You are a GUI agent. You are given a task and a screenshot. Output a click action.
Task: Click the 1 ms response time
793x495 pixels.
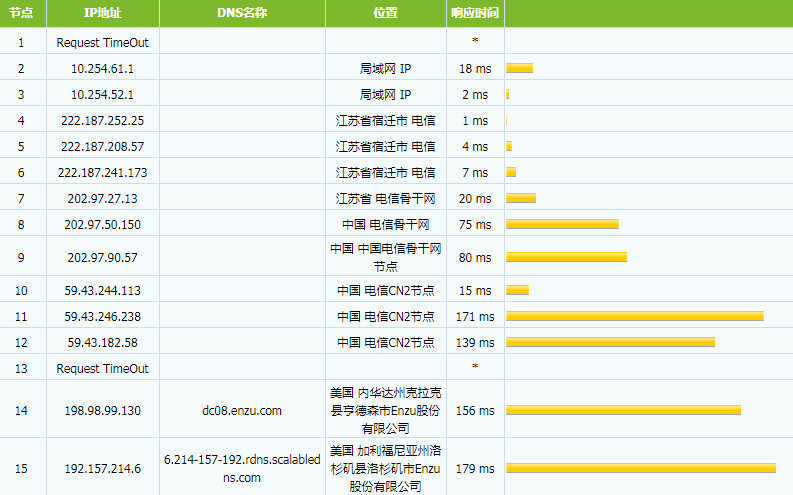pos(475,121)
